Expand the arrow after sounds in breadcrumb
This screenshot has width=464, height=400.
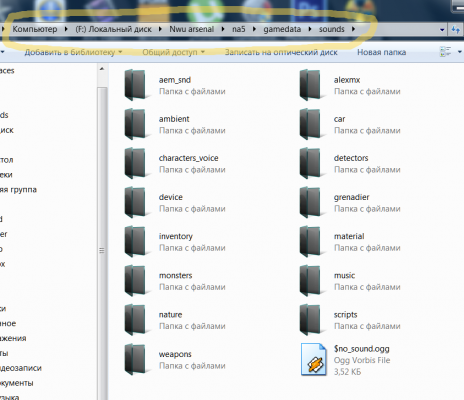tap(353, 29)
